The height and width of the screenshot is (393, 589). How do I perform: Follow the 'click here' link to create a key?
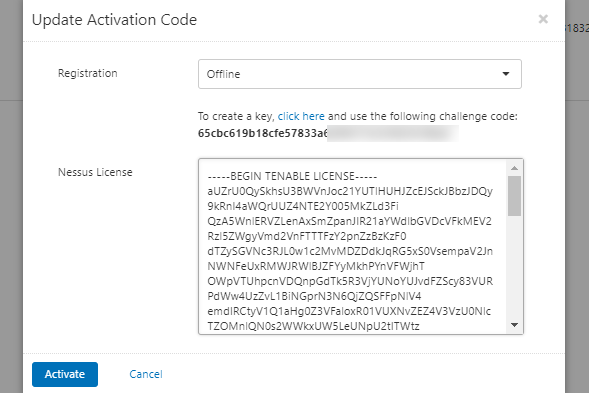[x=301, y=116]
